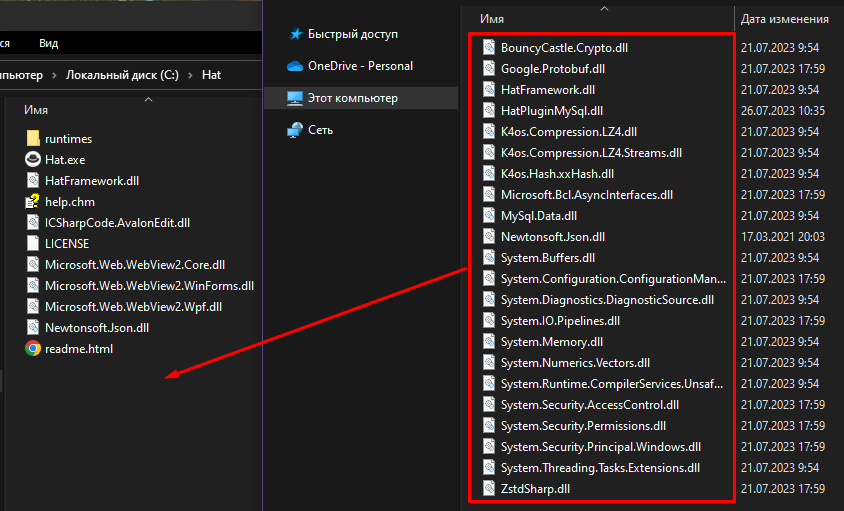The width and height of the screenshot is (844, 511).
Task: Select the ZstdSharp.dll file
Action: point(535,488)
